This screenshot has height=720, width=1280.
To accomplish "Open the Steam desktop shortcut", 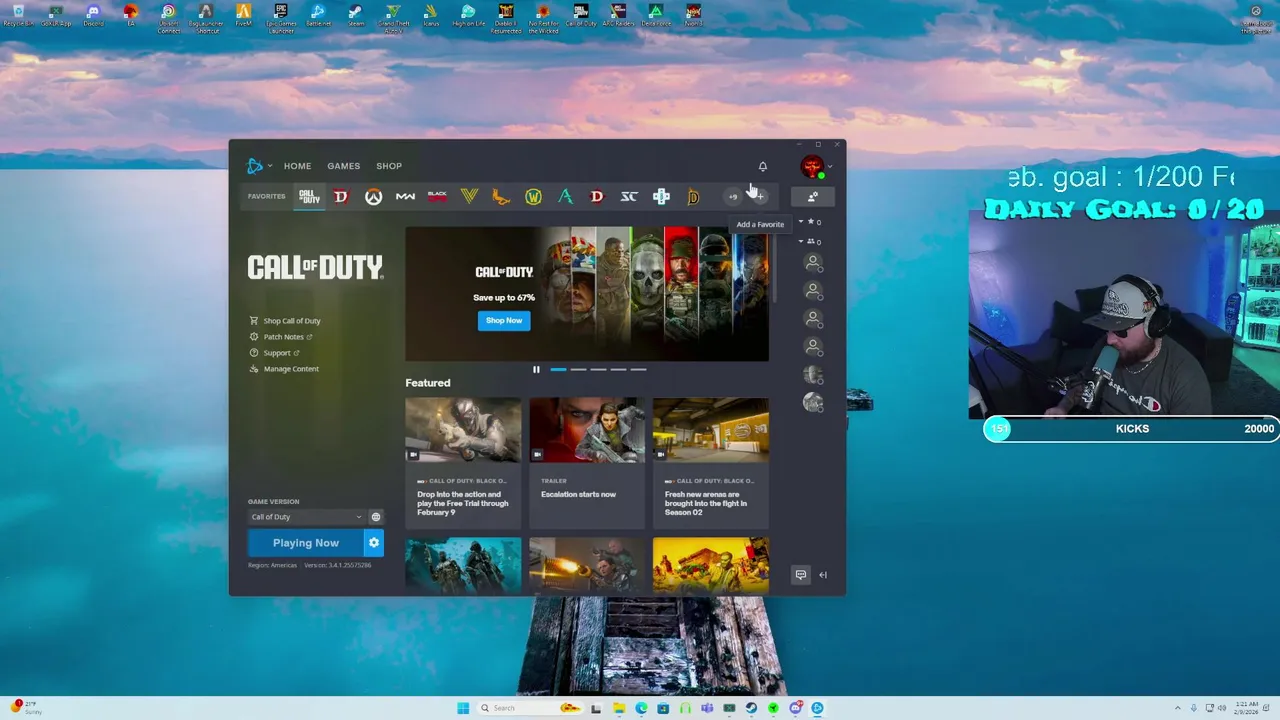I will (355, 16).
